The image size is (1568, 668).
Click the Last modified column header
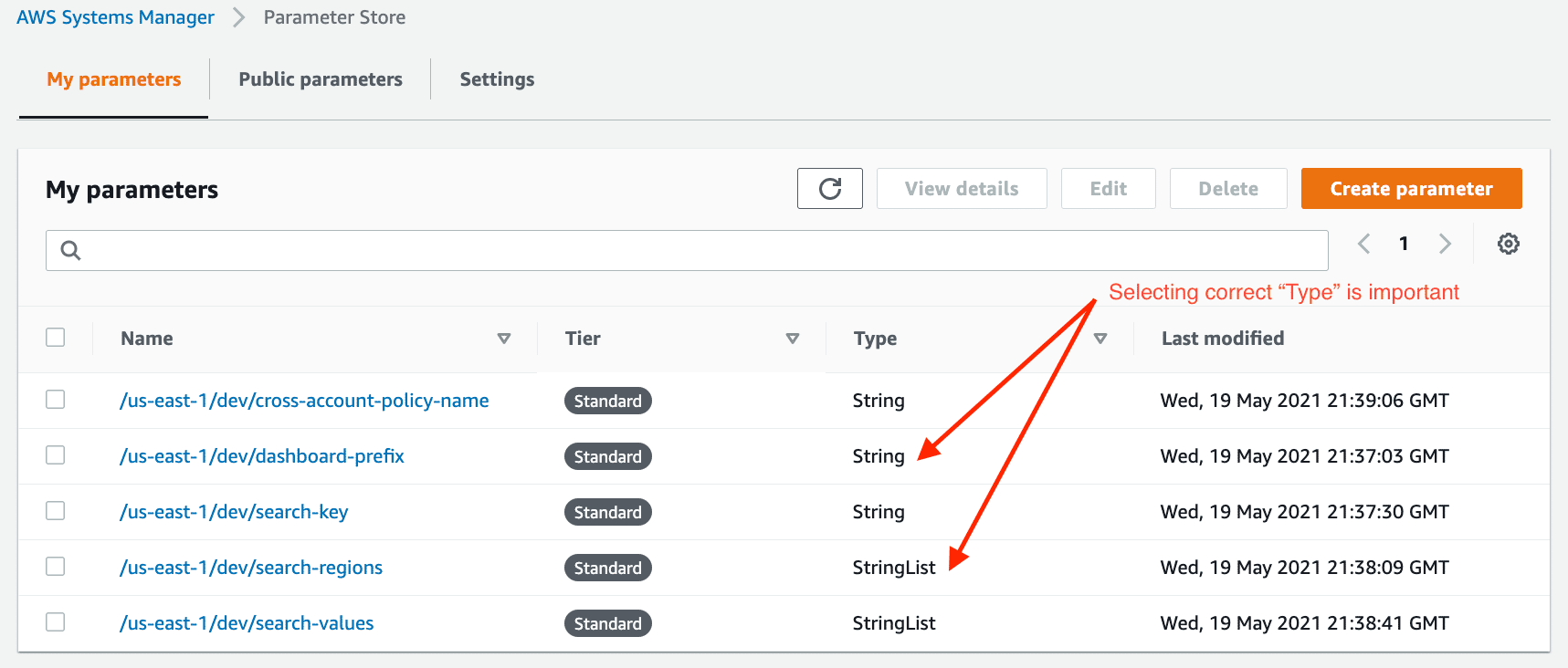(x=1223, y=339)
